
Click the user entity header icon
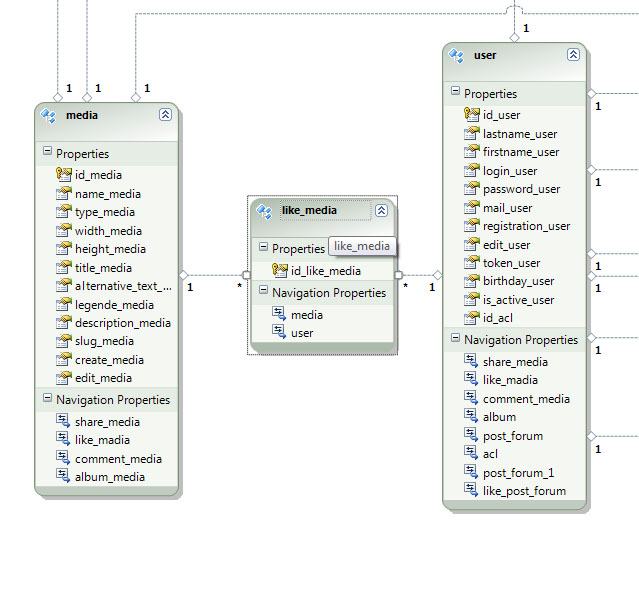click(x=457, y=55)
